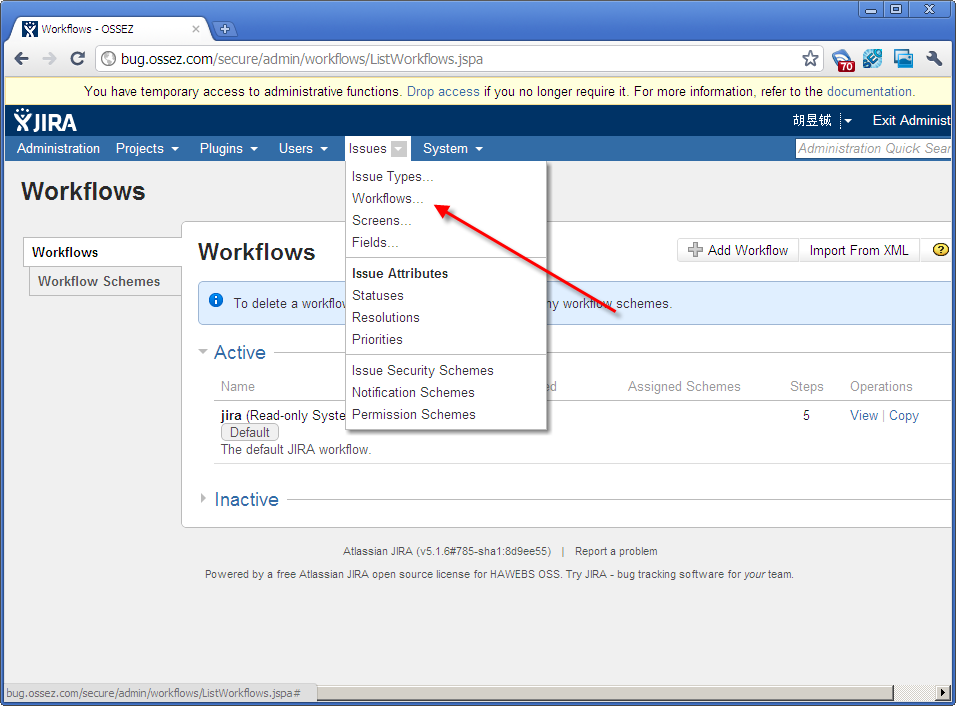Click the Add Workflow button
This screenshot has height=706, width=956.
738,250
